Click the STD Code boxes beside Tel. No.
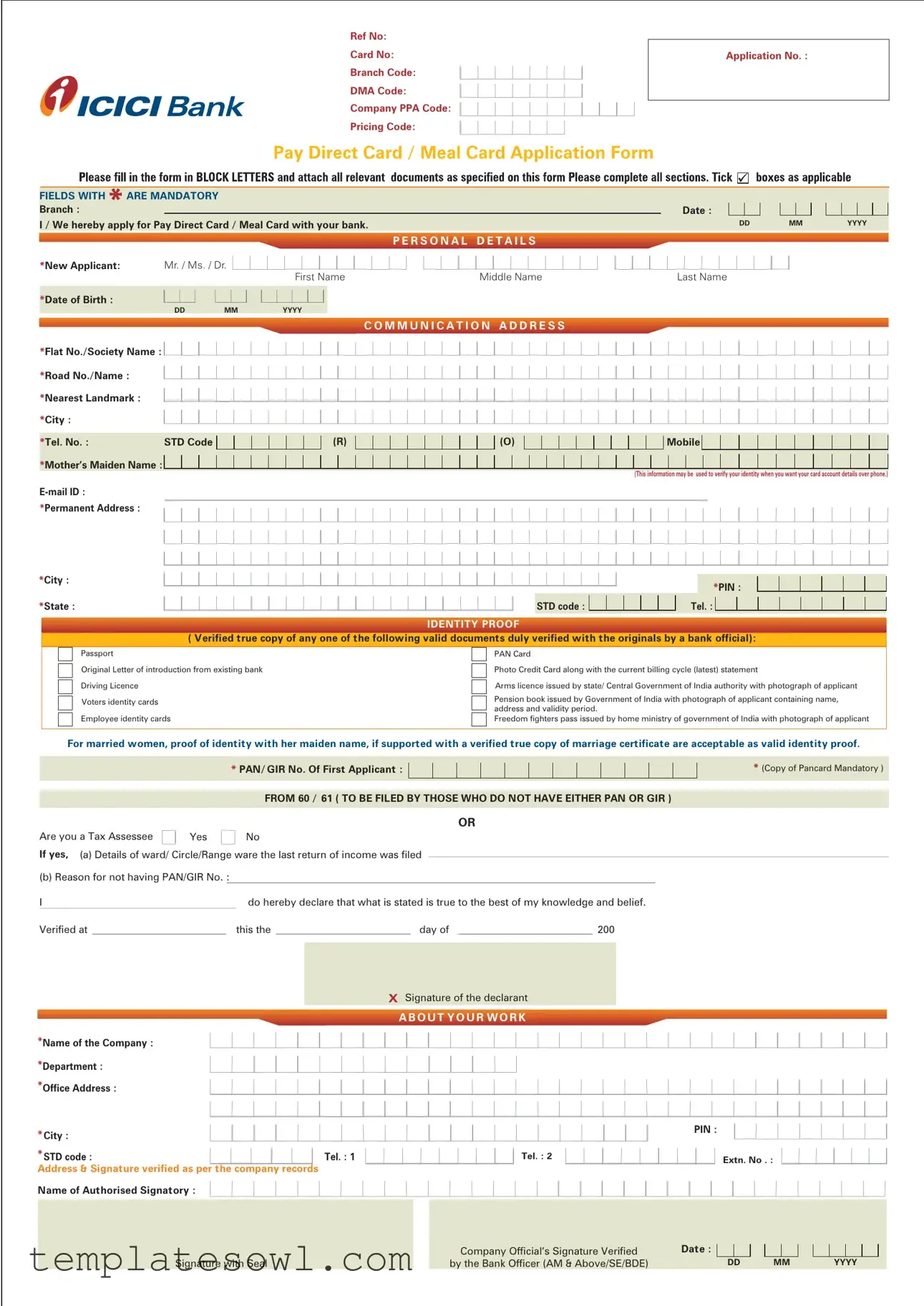 click(x=269, y=442)
